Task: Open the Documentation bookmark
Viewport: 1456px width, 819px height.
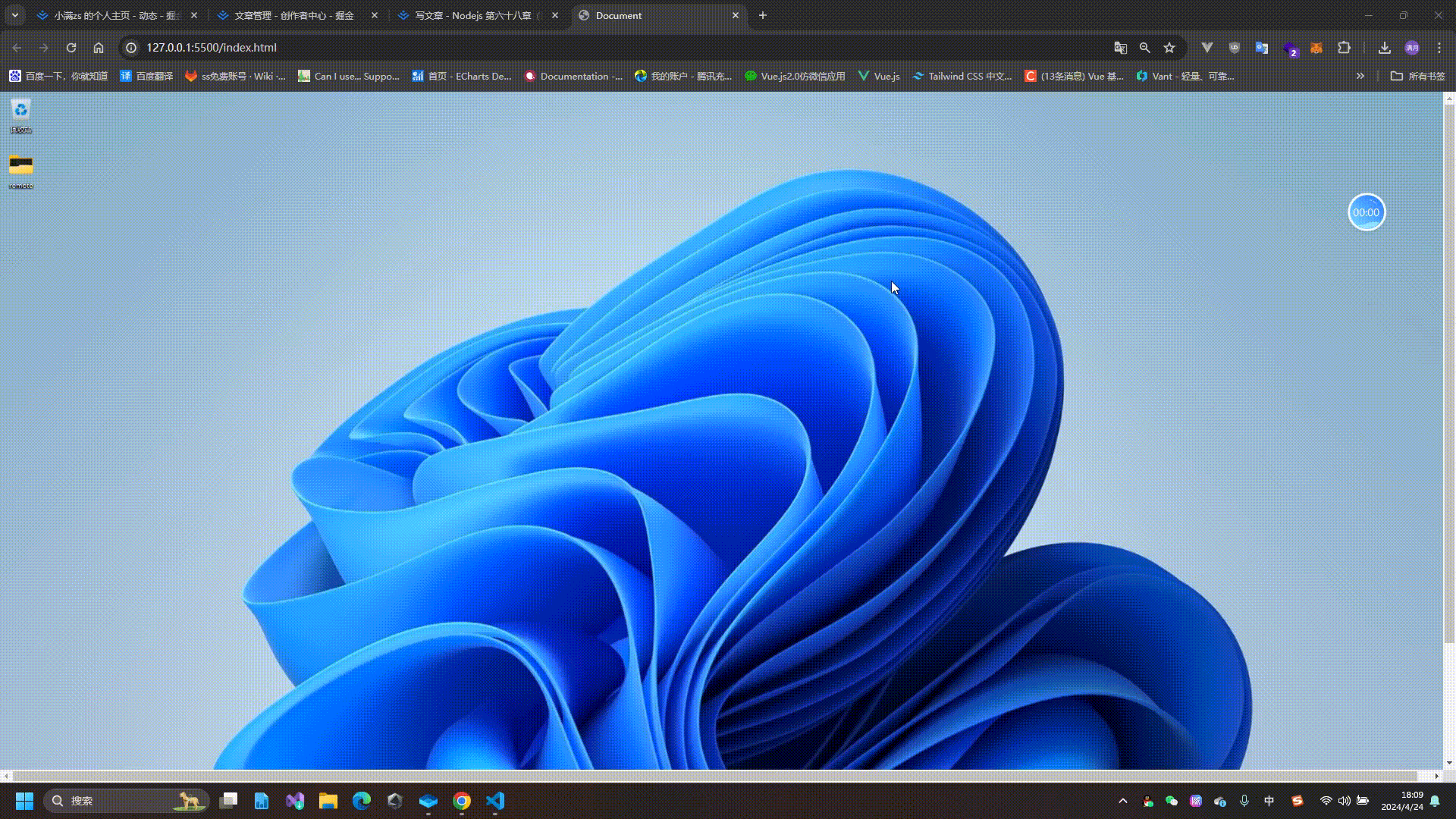Action: tap(573, 76)
